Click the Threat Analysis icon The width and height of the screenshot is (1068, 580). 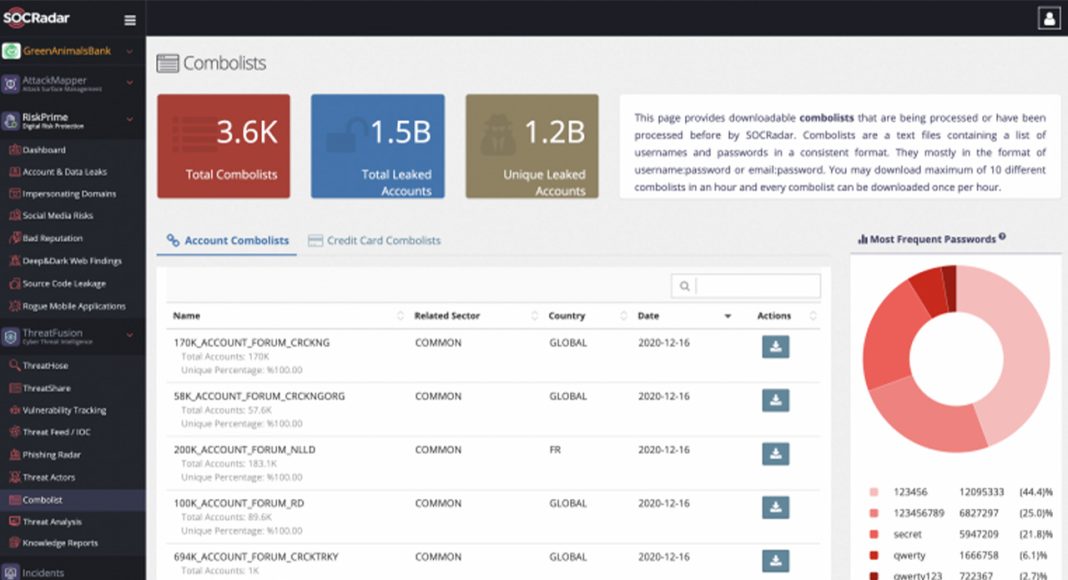pos(14,521)
